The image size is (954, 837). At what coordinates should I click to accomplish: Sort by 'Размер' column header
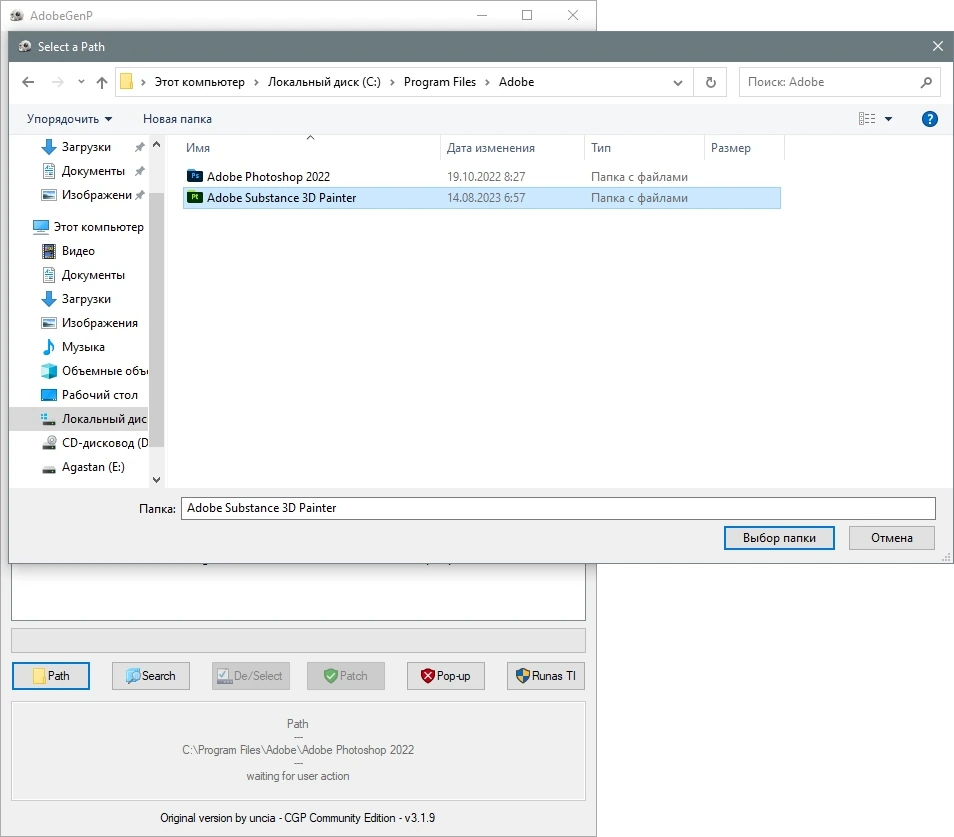point(745,148)
